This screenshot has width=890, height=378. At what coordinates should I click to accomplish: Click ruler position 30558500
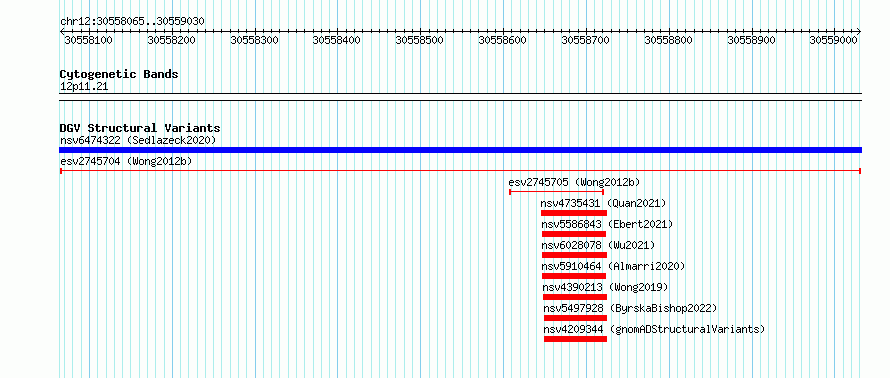(419, 40)
